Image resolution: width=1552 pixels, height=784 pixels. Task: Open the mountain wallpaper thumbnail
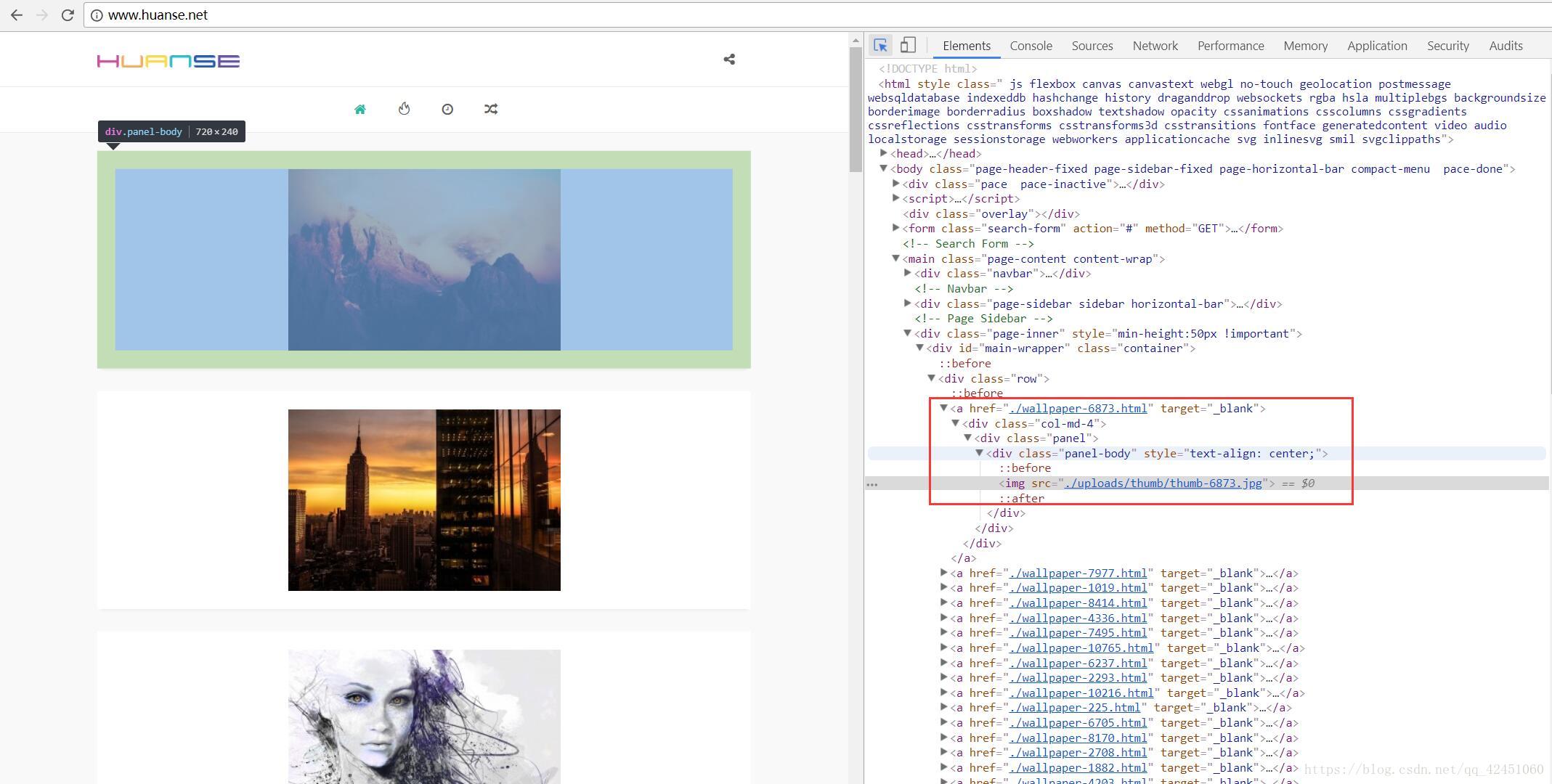424,260
